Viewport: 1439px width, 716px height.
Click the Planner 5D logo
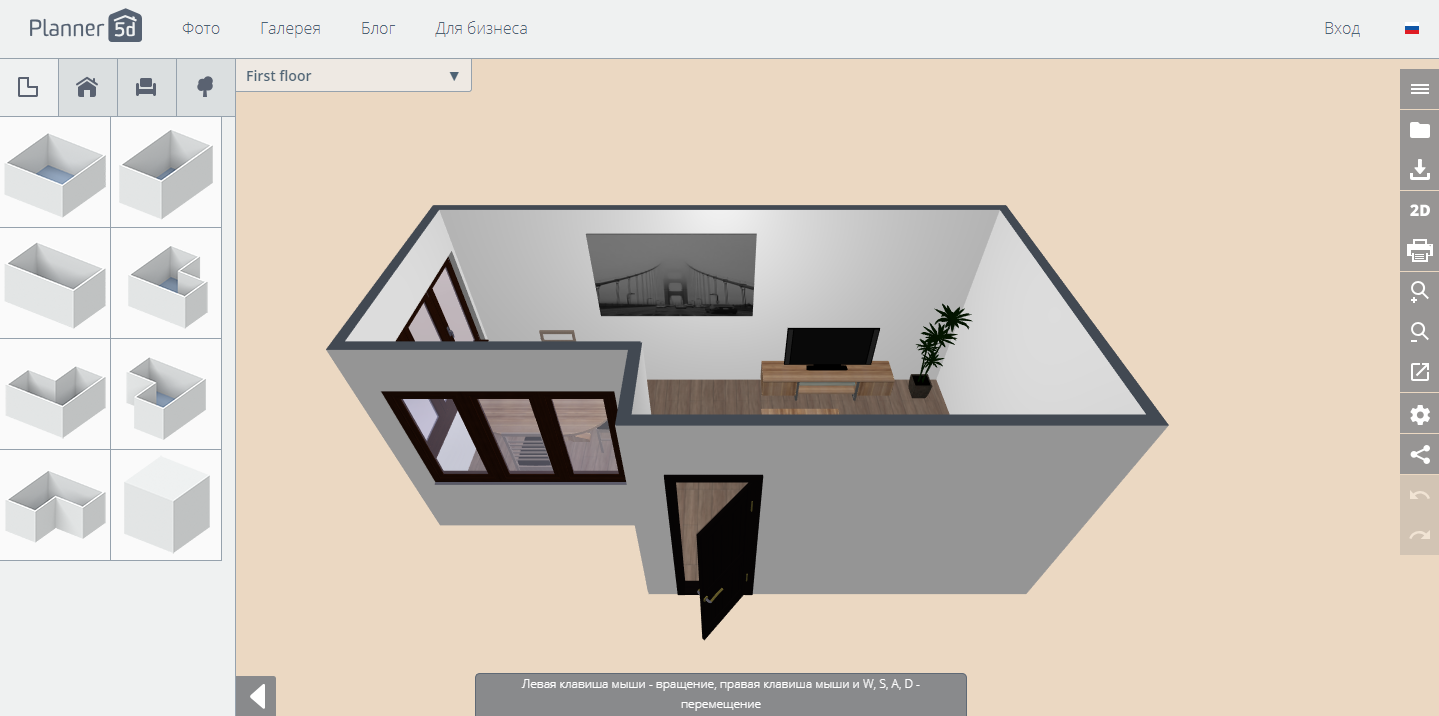(x=85, y=27)
